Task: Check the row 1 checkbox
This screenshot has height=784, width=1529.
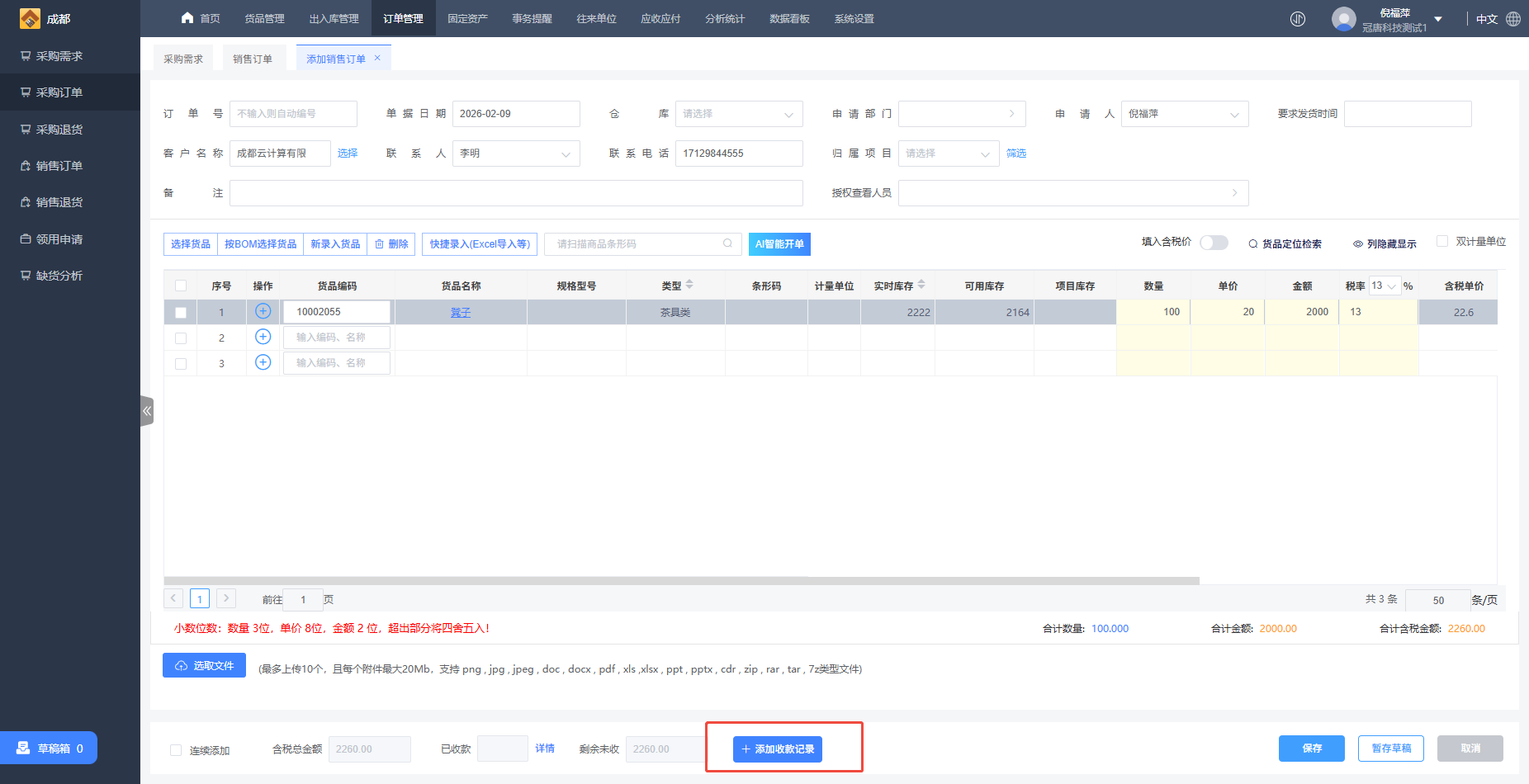Action: click(x=181, y=313)
